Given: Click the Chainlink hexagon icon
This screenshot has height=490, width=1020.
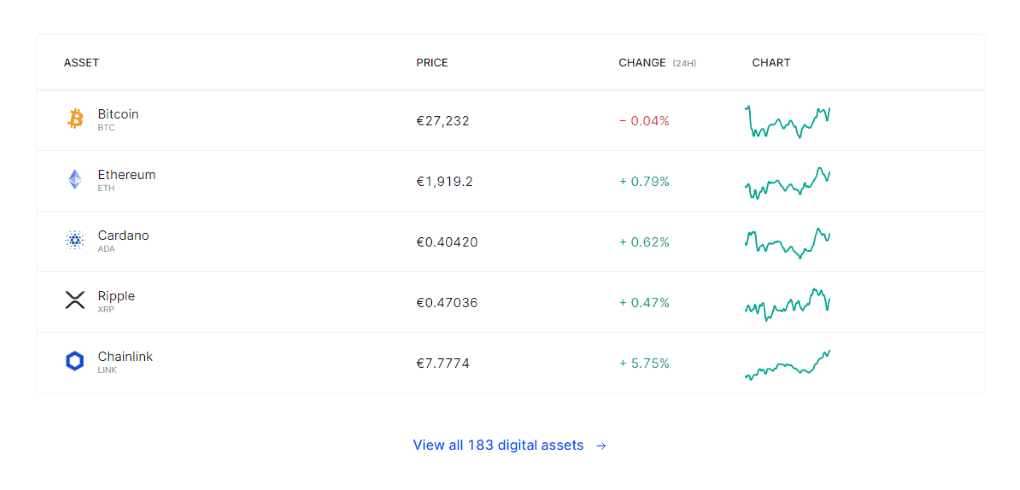Looking at the screenshot, I should pos(75,361).
